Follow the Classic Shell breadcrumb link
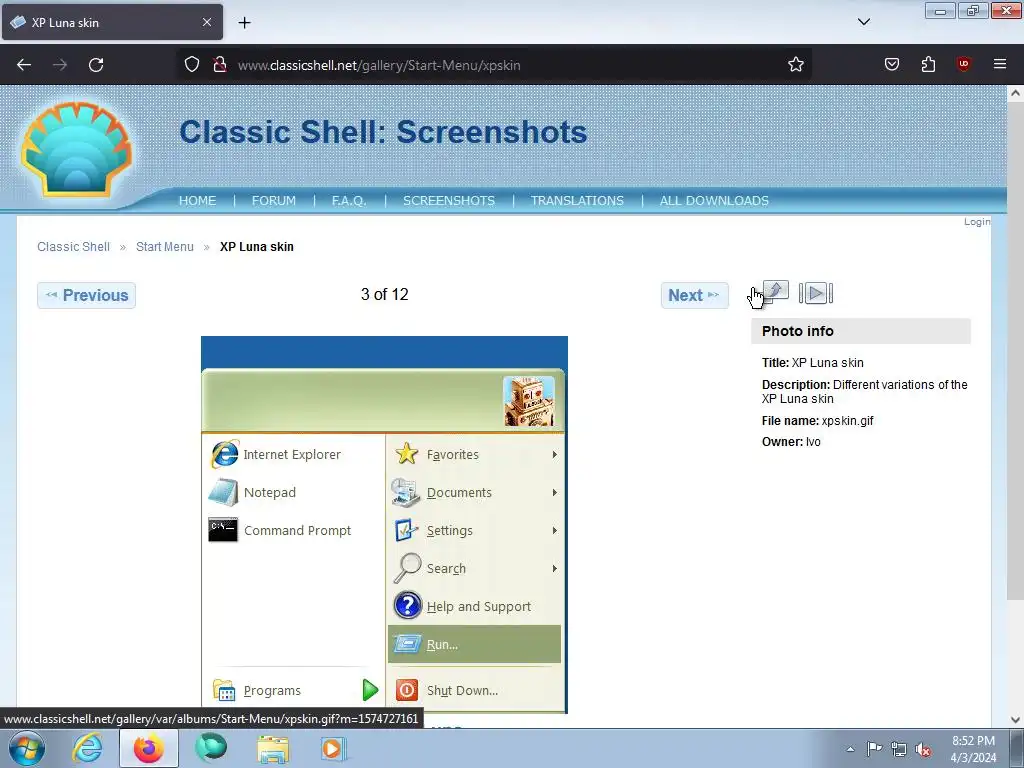 click(x=73, y=247)
